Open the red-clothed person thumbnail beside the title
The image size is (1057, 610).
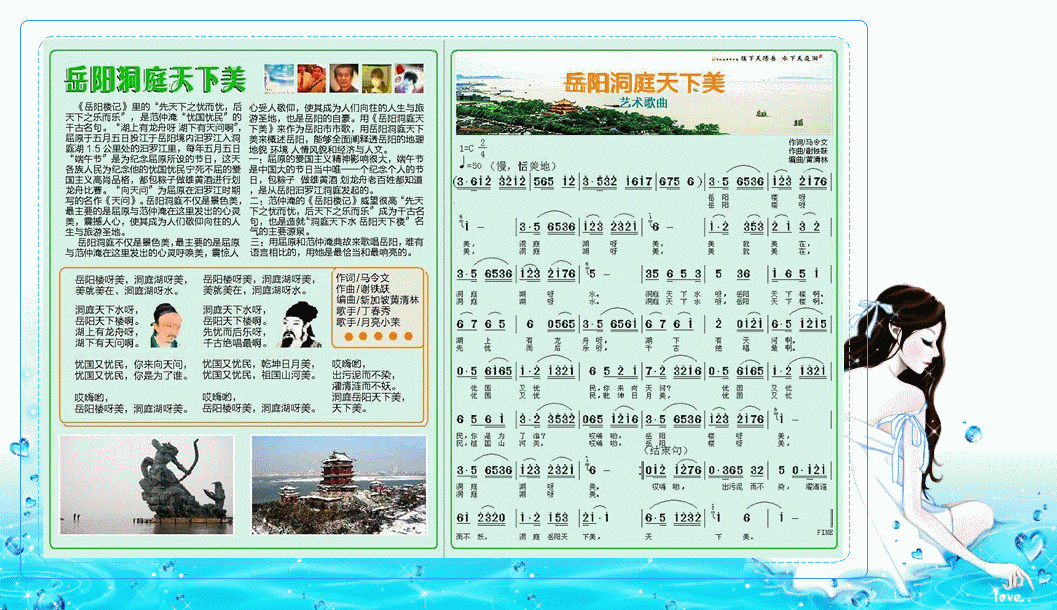tap(311, 78)
